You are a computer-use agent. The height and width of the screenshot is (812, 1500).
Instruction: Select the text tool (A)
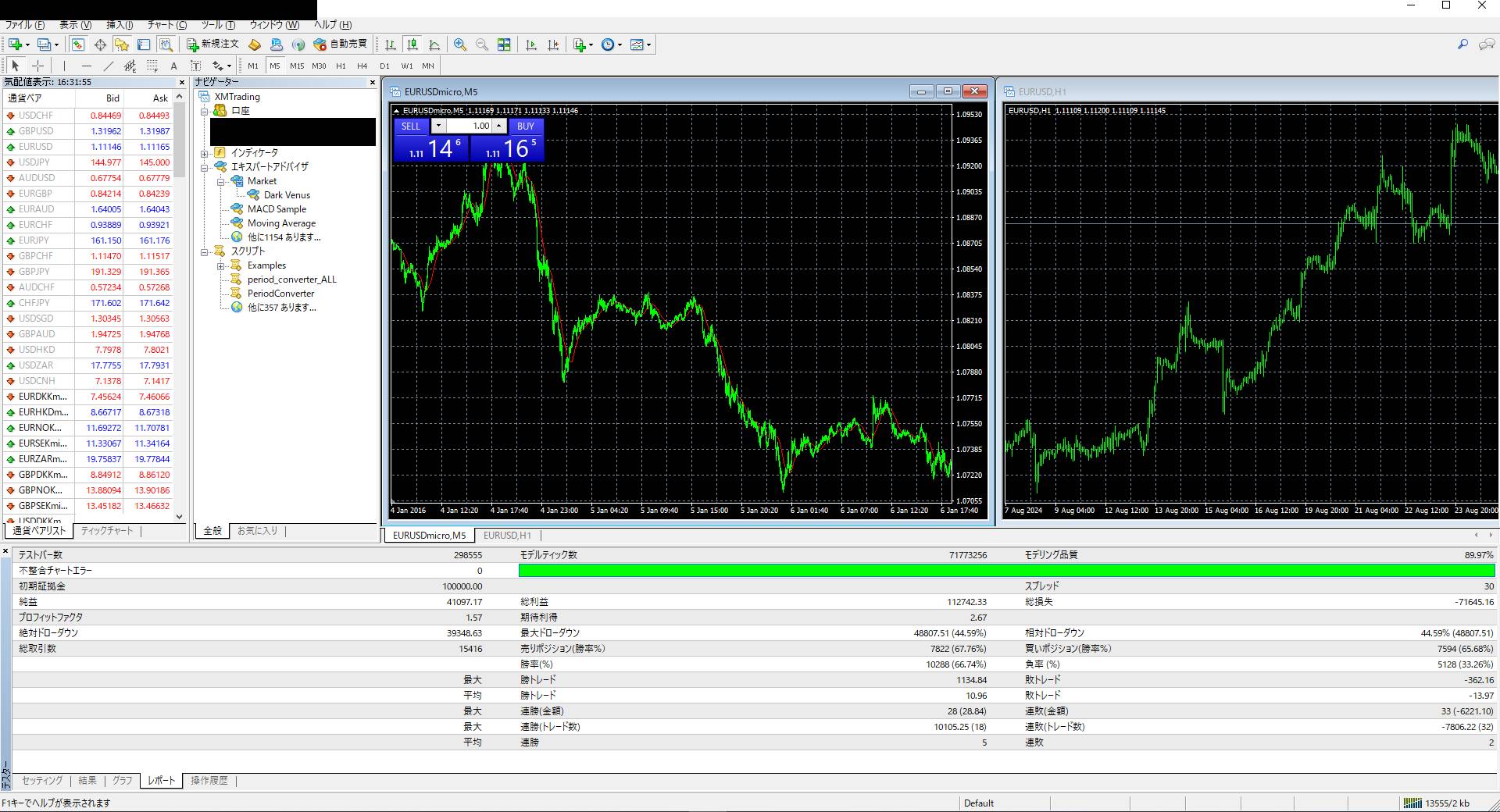173,66
